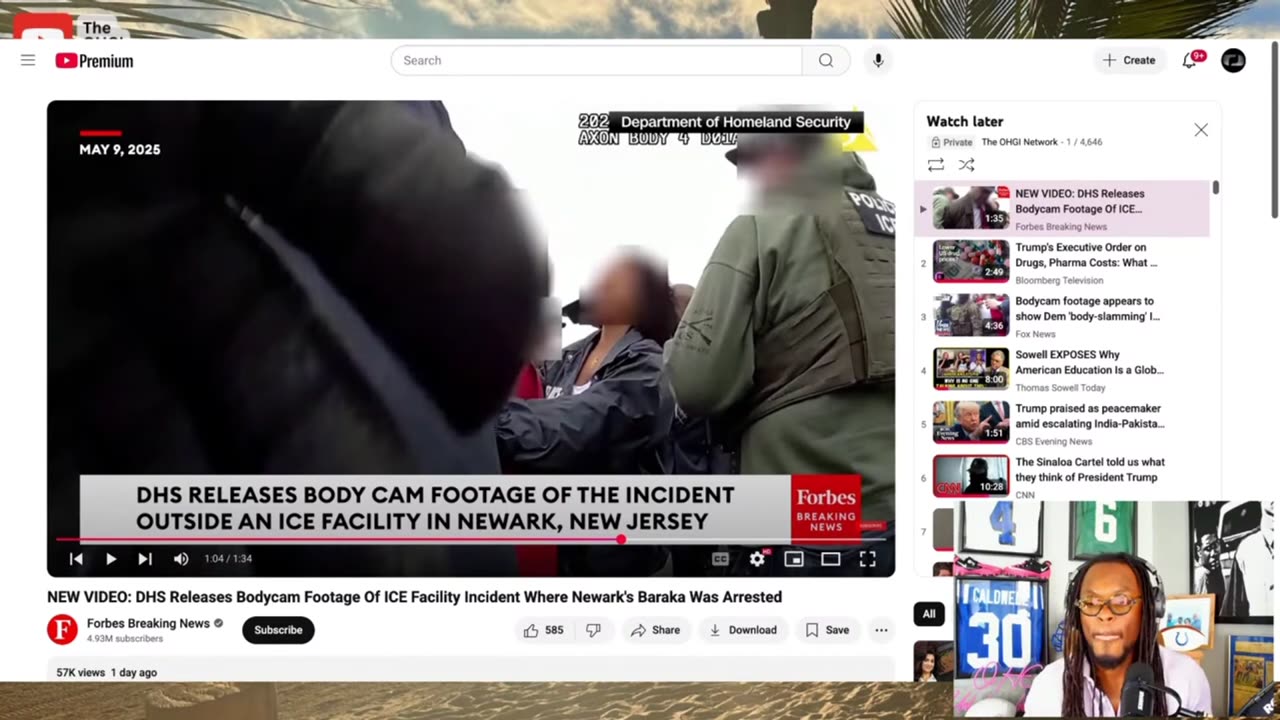Start voice search with microphone

878,60
